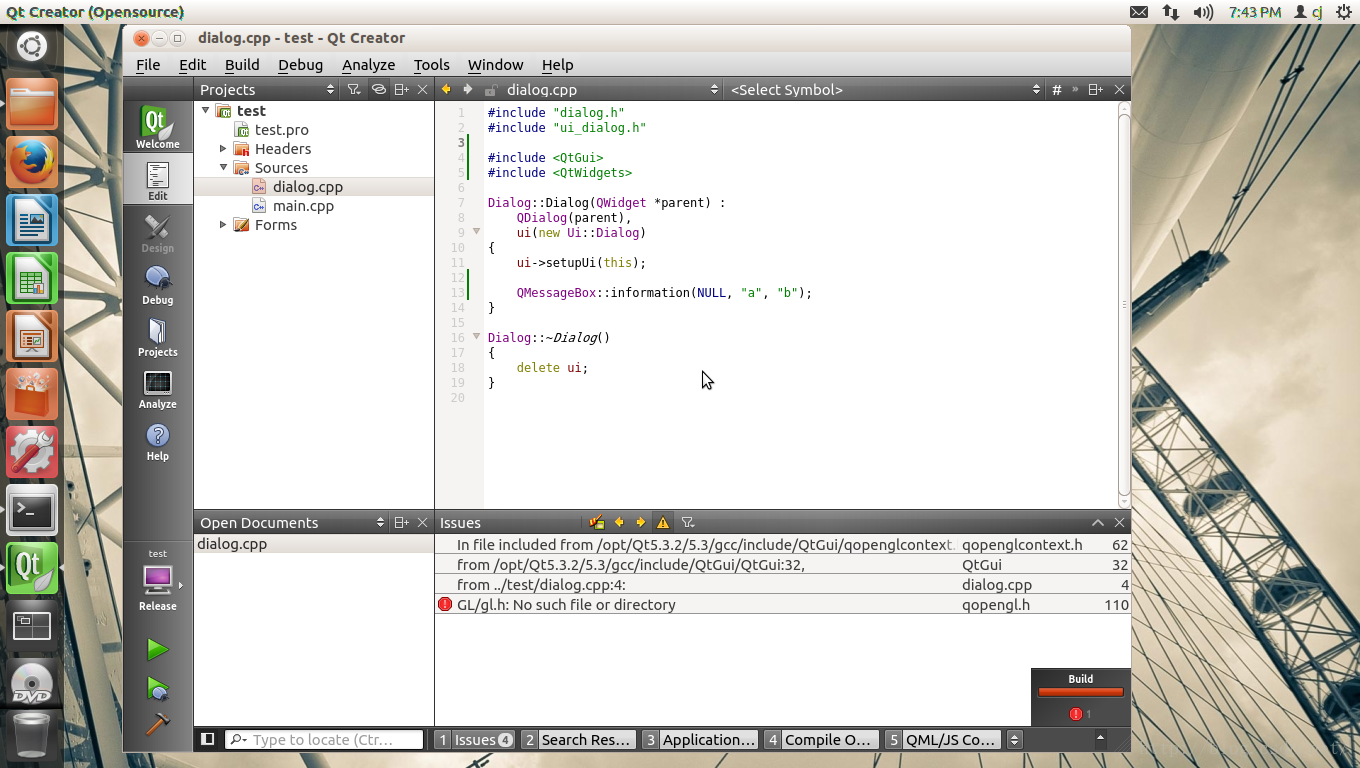Screen dimensions: 1360x768
Task: Minimize the Issues output pane
Action: click(1097, 523)
